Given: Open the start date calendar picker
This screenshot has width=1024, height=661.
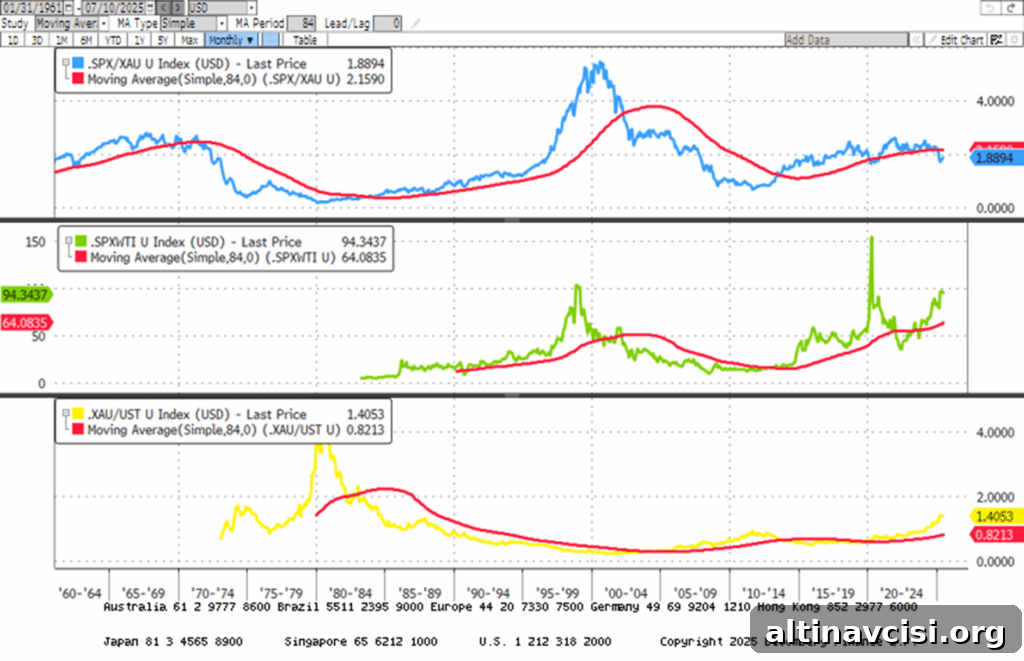Looking at the screenshot, I should pyautogui.click(x=68, y=8).
